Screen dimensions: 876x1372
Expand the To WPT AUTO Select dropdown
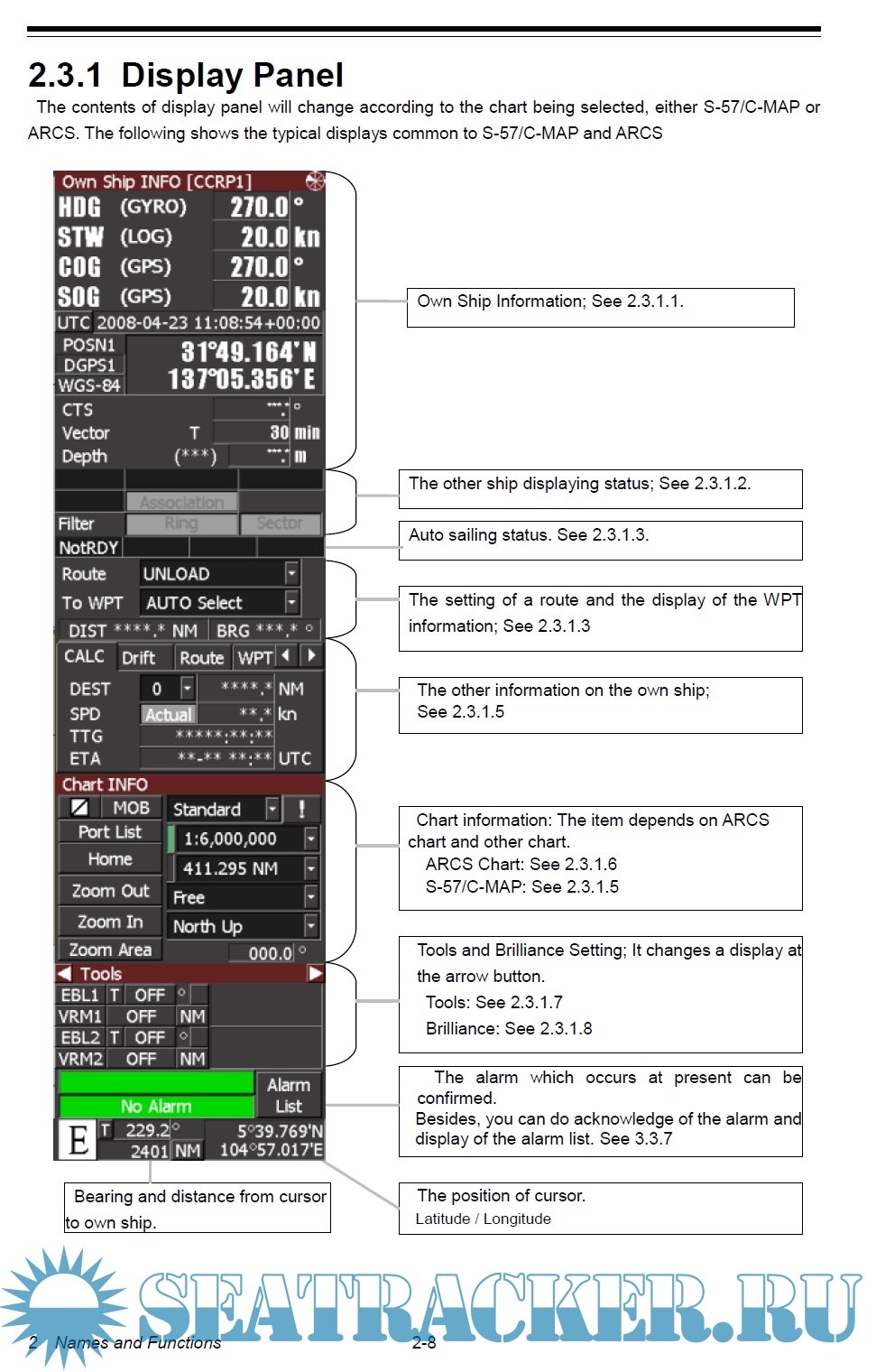click(291, 602)
